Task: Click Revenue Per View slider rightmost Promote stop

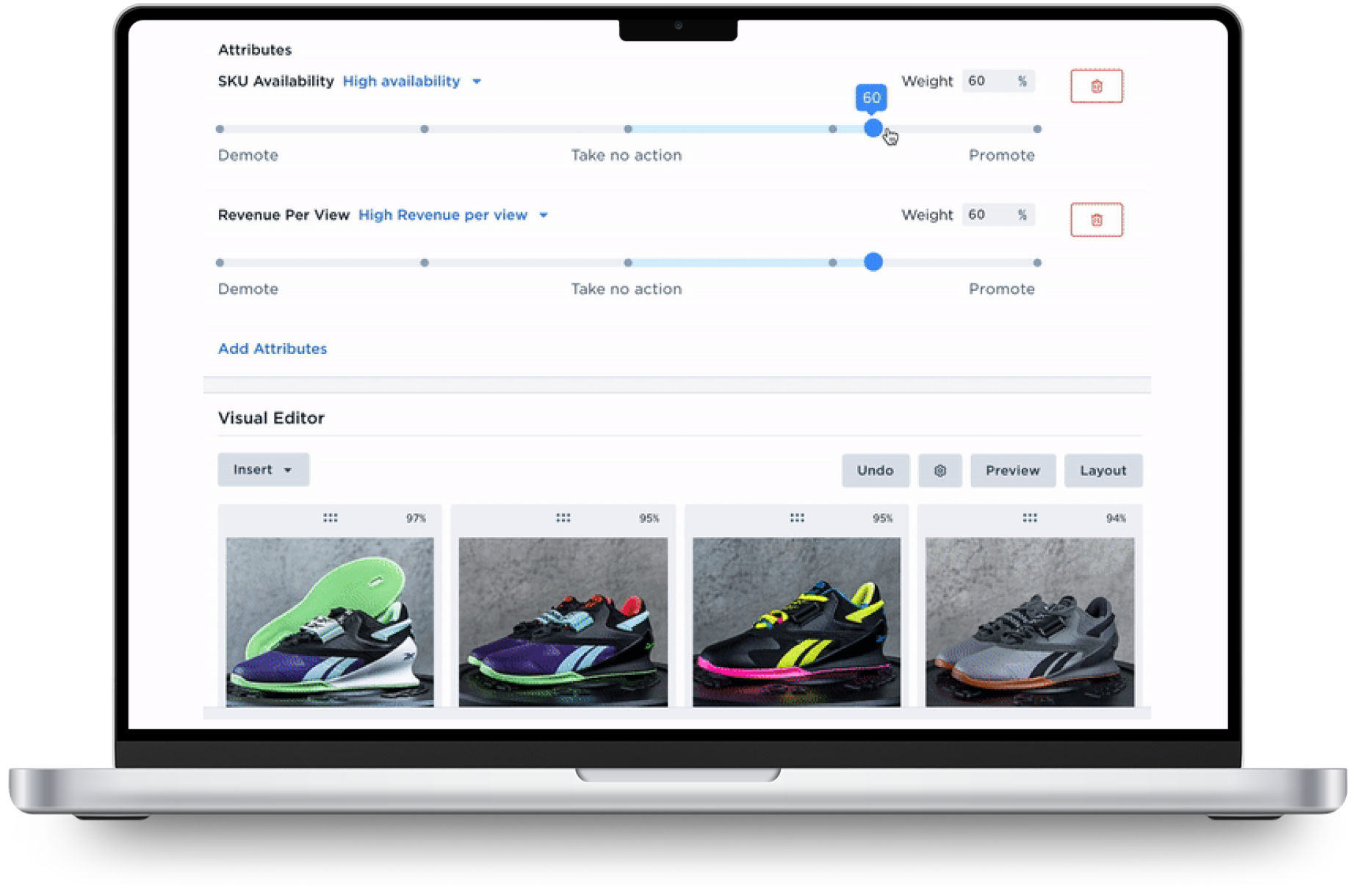Action: tap(1036, 263)
